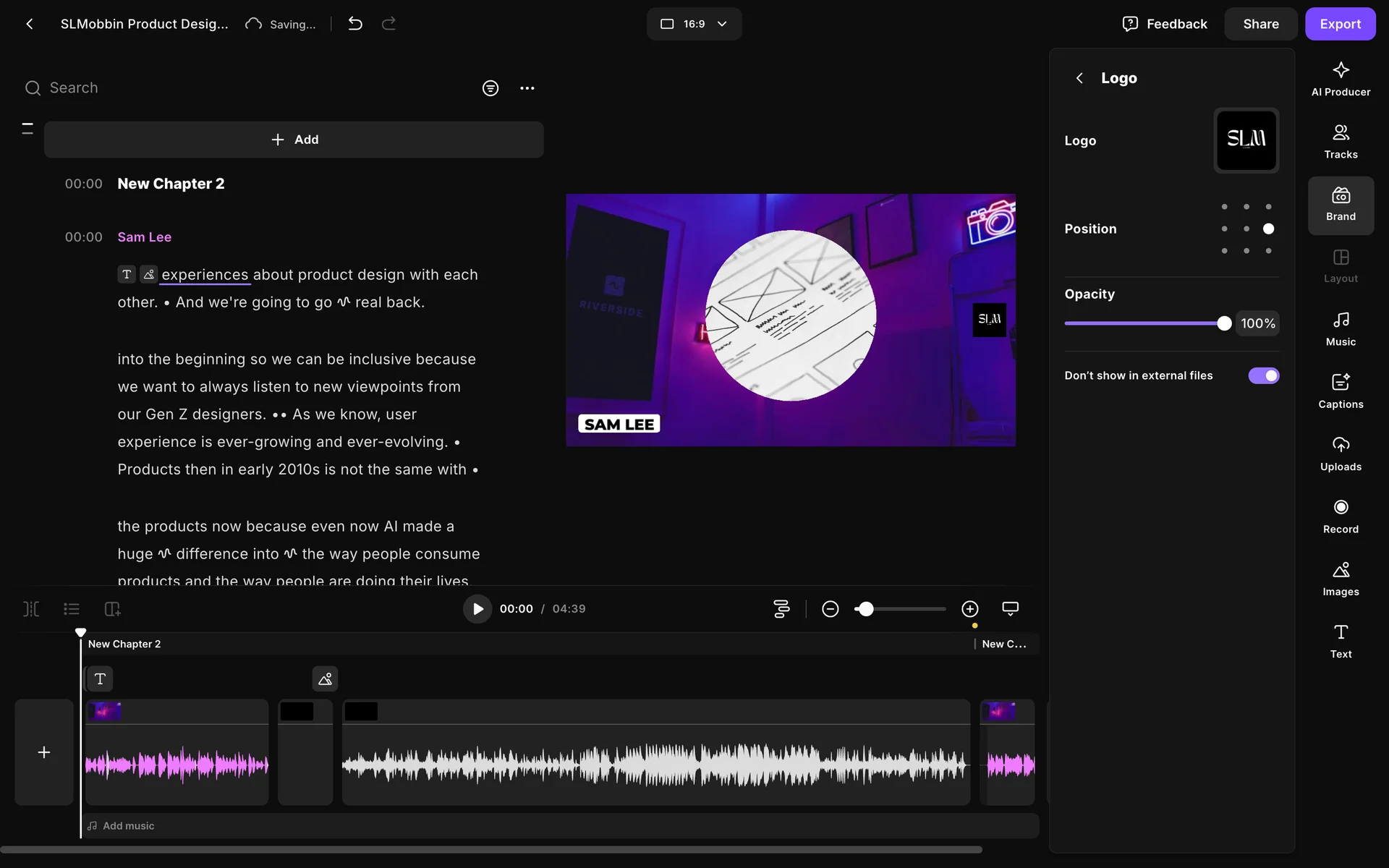Click the Record icon in sidebar

click(x=1340, y=516)
